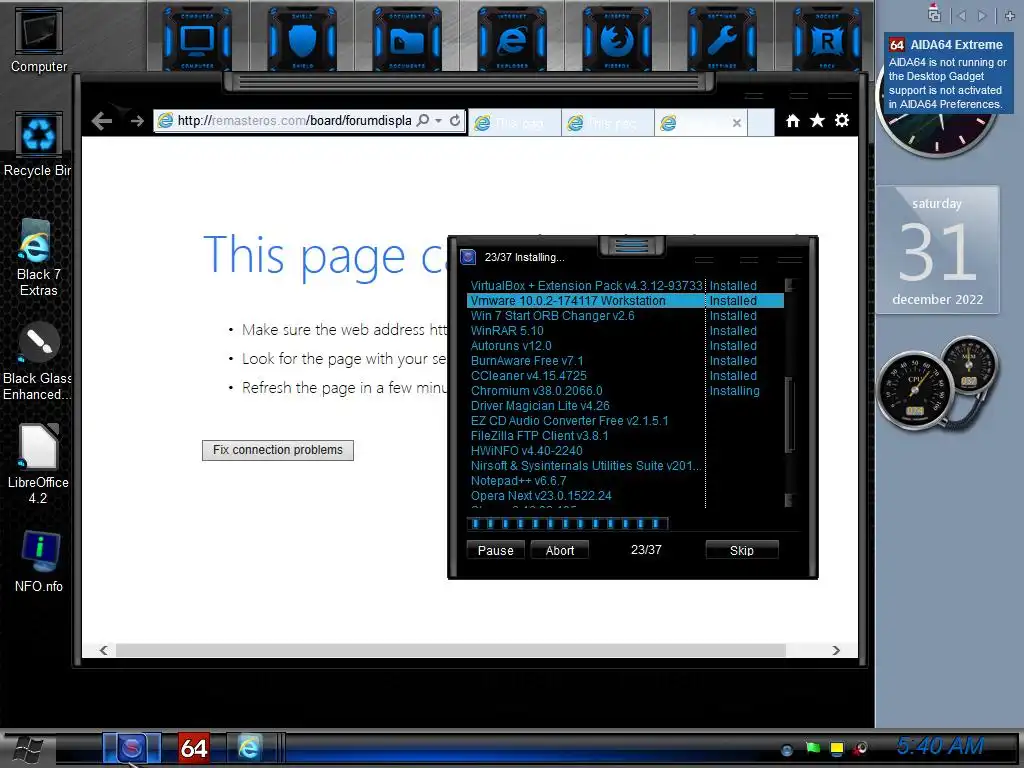This screenshot has height=768, width=1024.
Task: Open address bar autocomplete dropdown arrow
Action: 439,121
